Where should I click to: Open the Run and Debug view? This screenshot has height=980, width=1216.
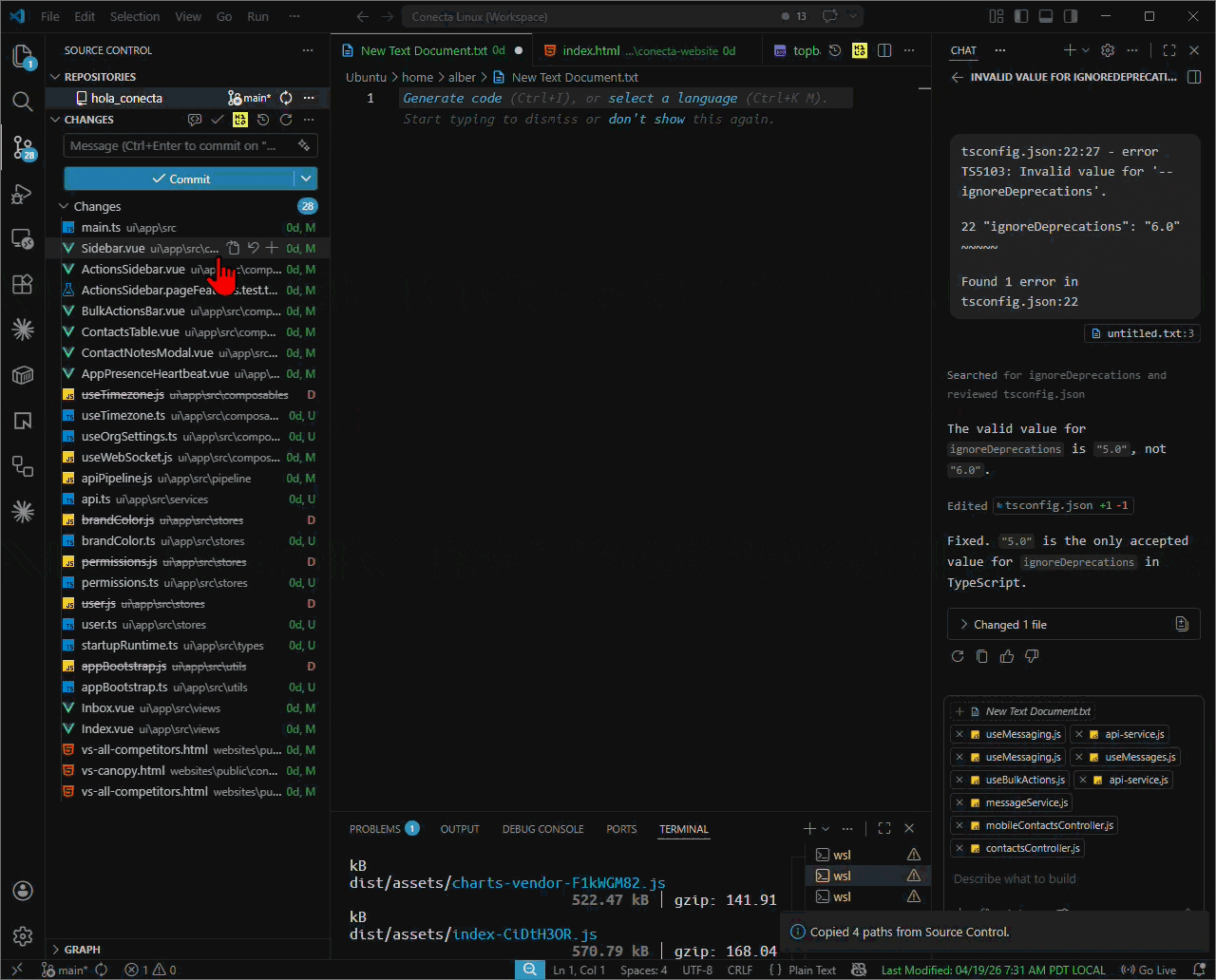pyautogui.click(x=23, y=194)
